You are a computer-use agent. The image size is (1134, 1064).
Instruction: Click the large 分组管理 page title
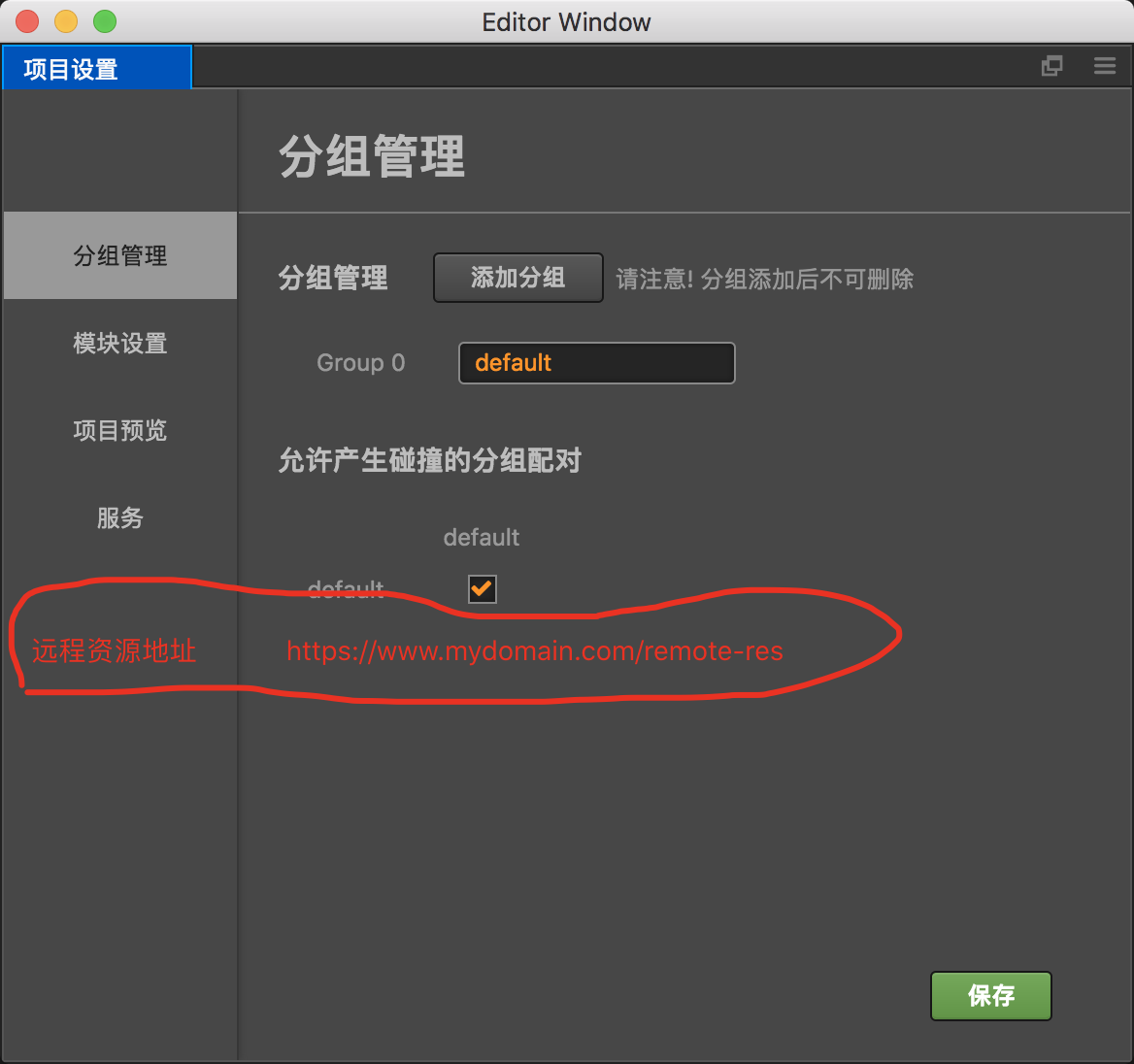point(372,156)
